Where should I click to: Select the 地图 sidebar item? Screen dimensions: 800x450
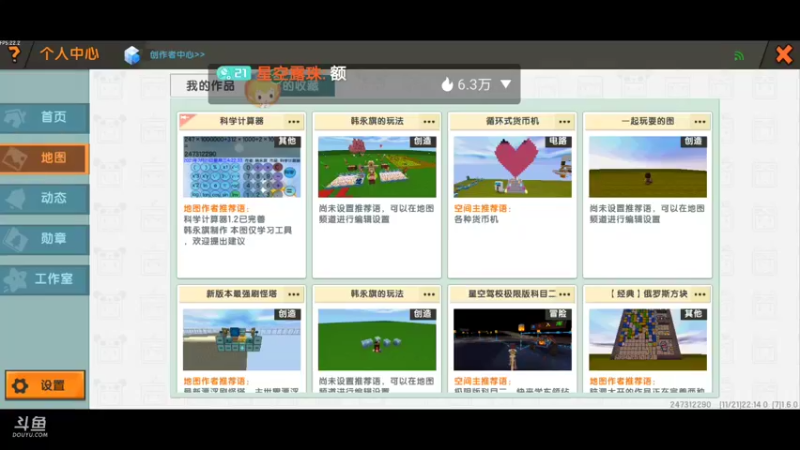tap(44, 158)
